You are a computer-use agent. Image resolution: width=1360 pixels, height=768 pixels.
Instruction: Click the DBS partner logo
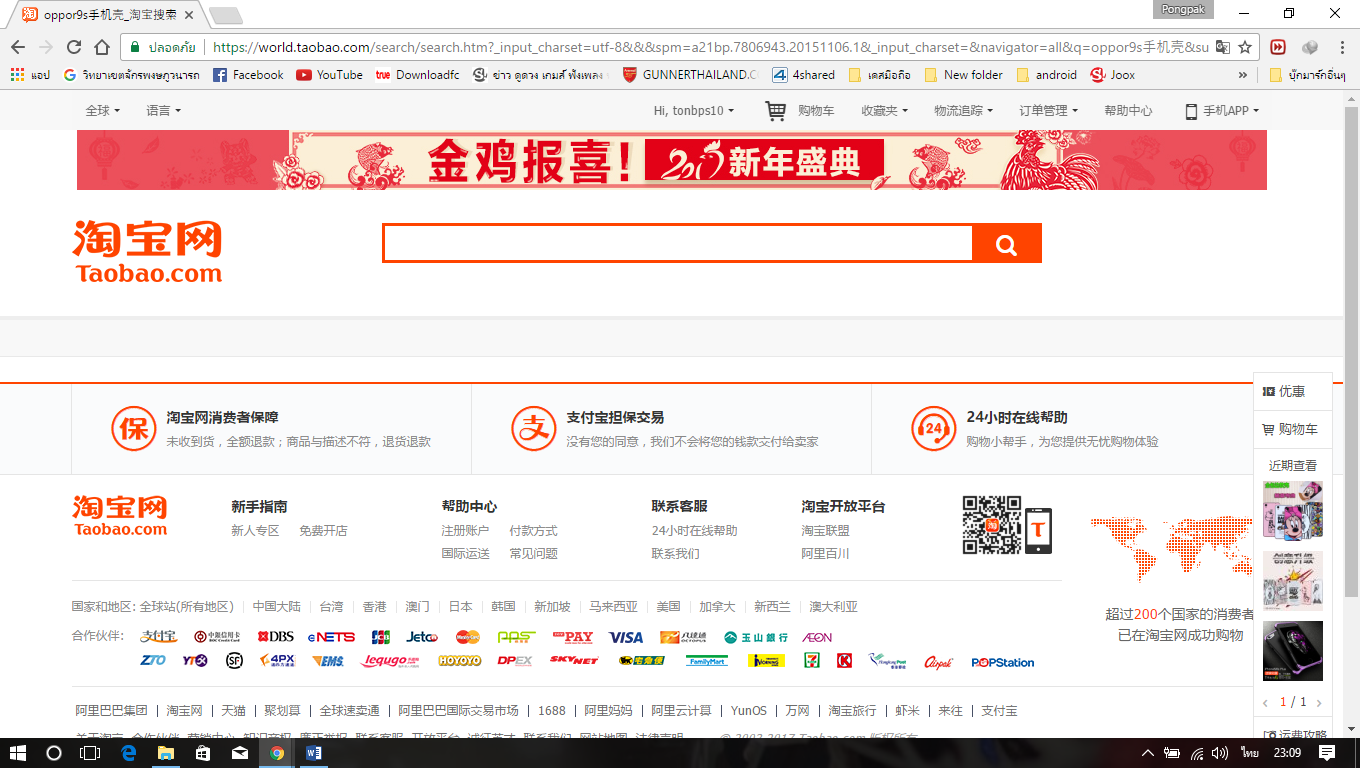click(x=276, y=637)
